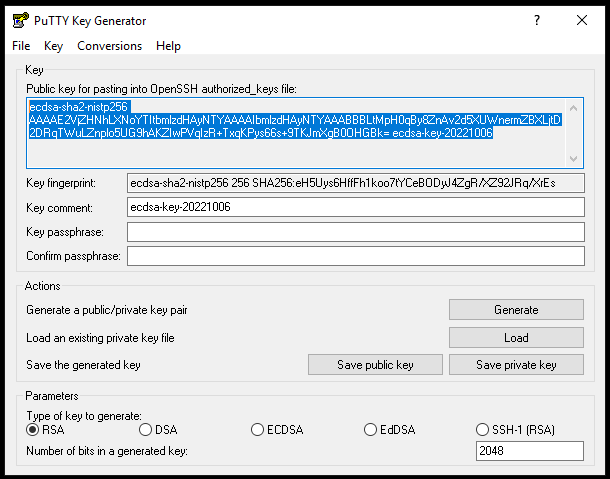Click 'Type of key to generate:' label
The width and height of the screenshot is (610, 479).
tap(84, 416)
